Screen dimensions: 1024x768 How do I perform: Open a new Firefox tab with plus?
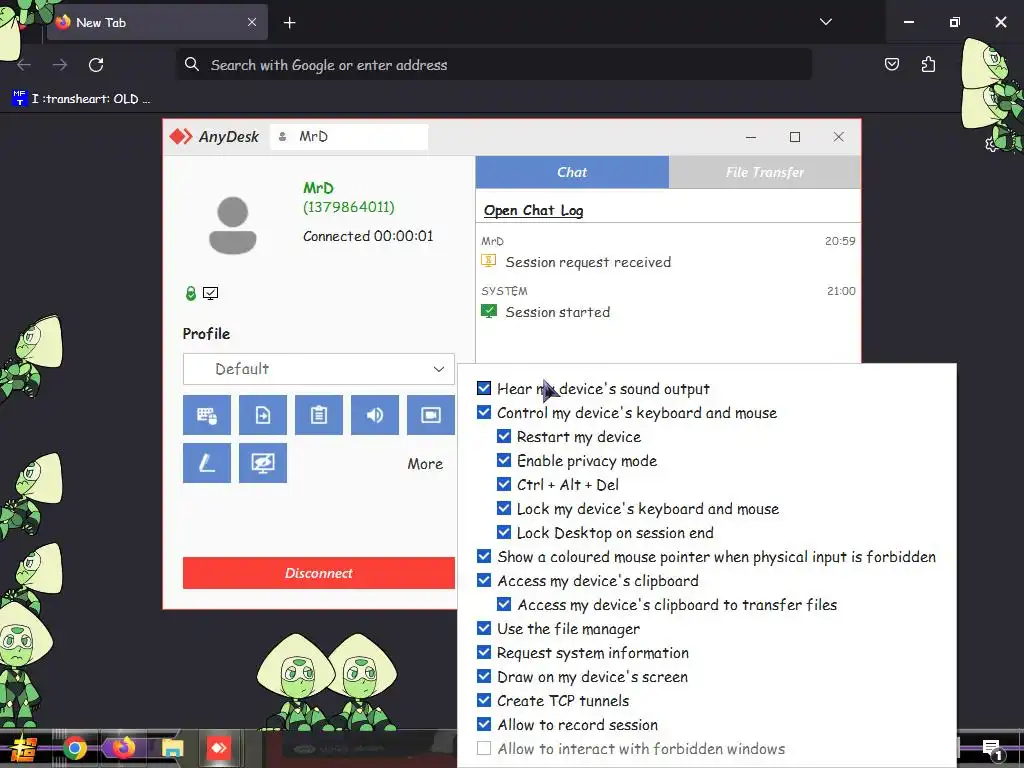coord(289,23)
